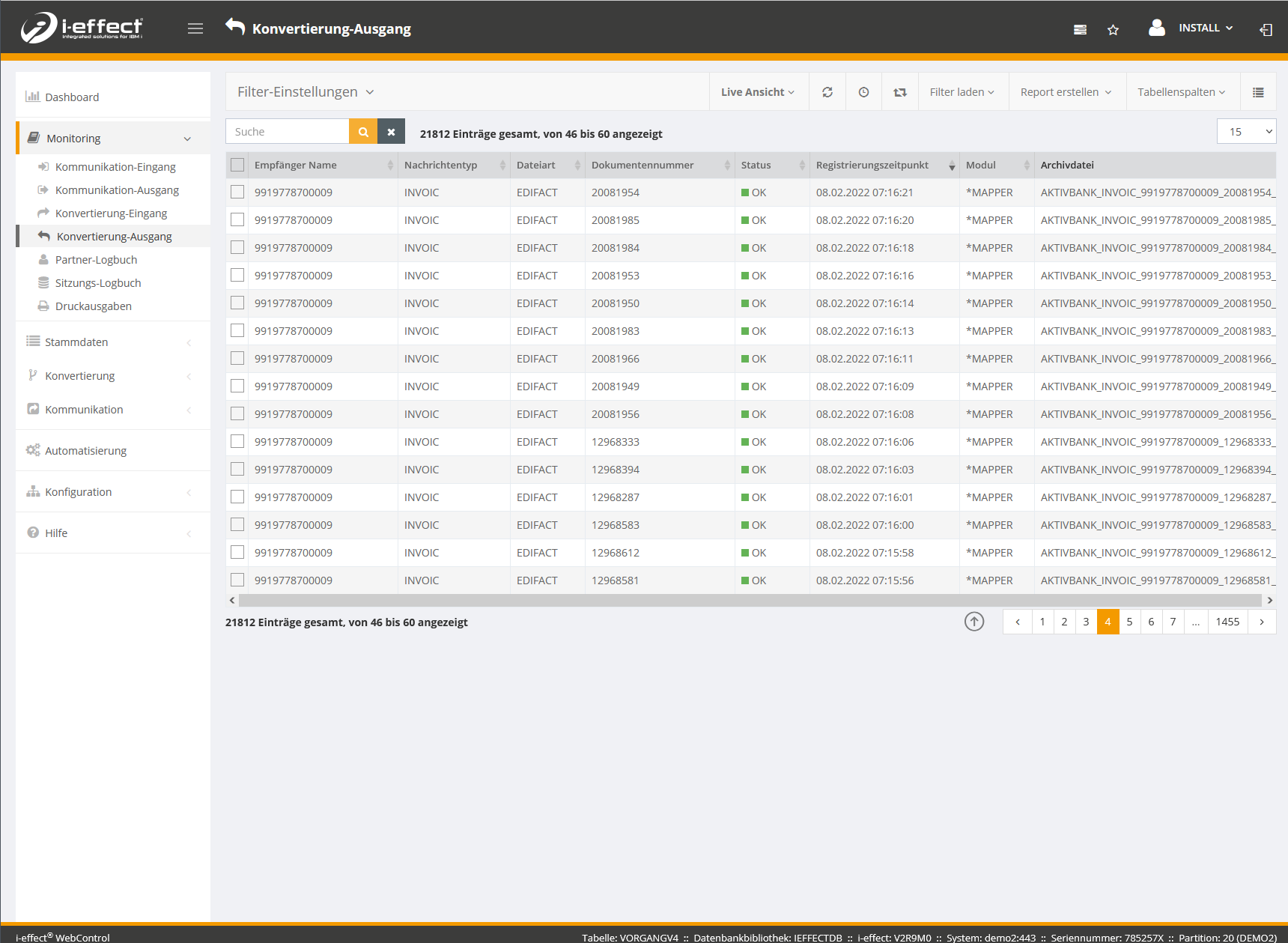Click the refresh icon in the toolbar

click(827, 92)
